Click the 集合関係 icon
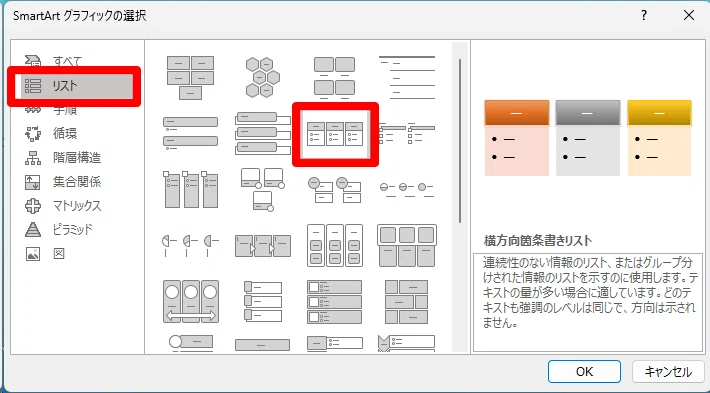 coord(33,182)
